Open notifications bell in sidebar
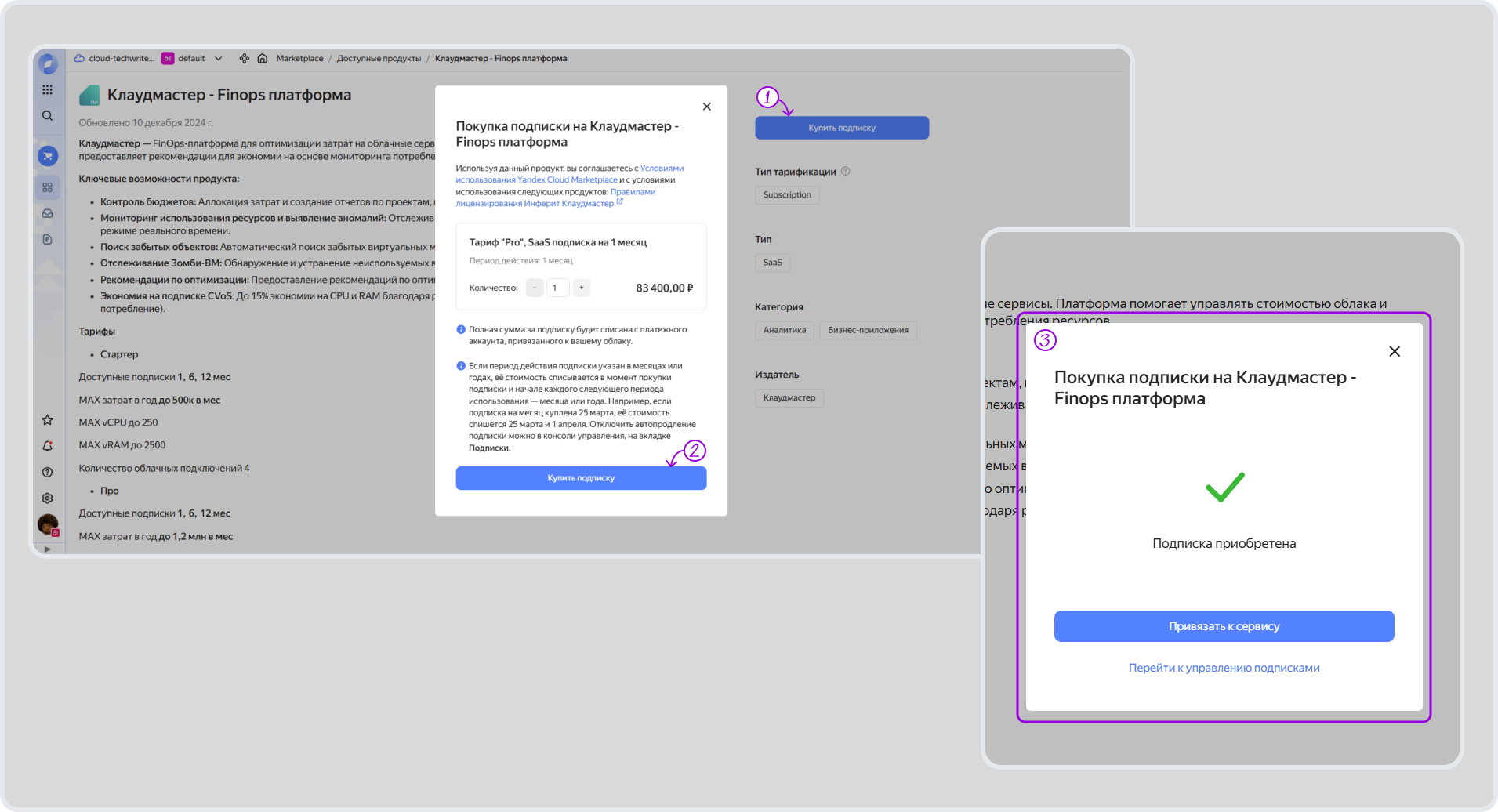1498x812 pixels. (48, 446)
